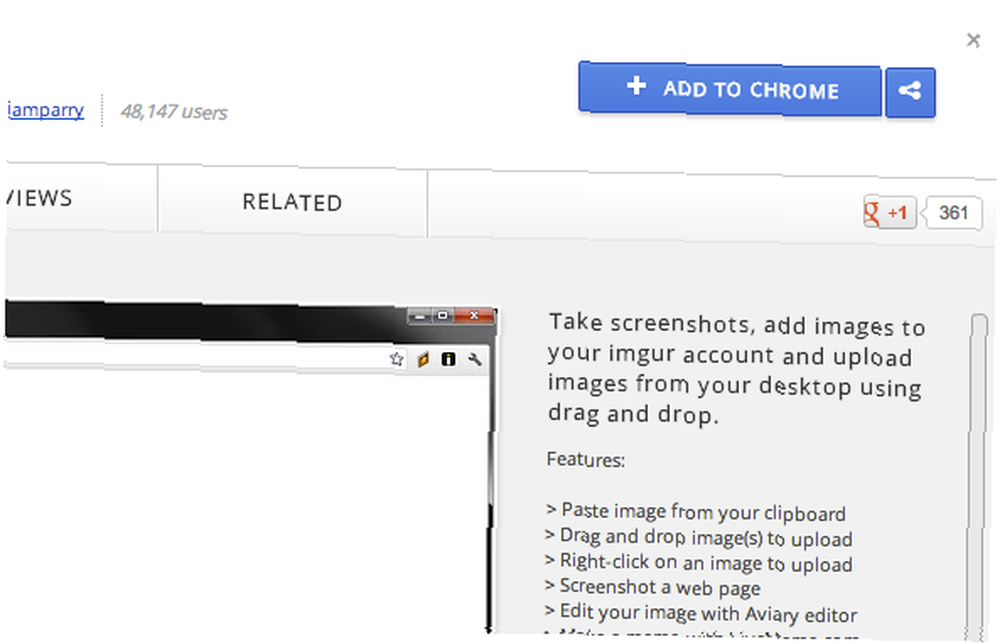Click the minimize button in the preview window

coord(419,316)
